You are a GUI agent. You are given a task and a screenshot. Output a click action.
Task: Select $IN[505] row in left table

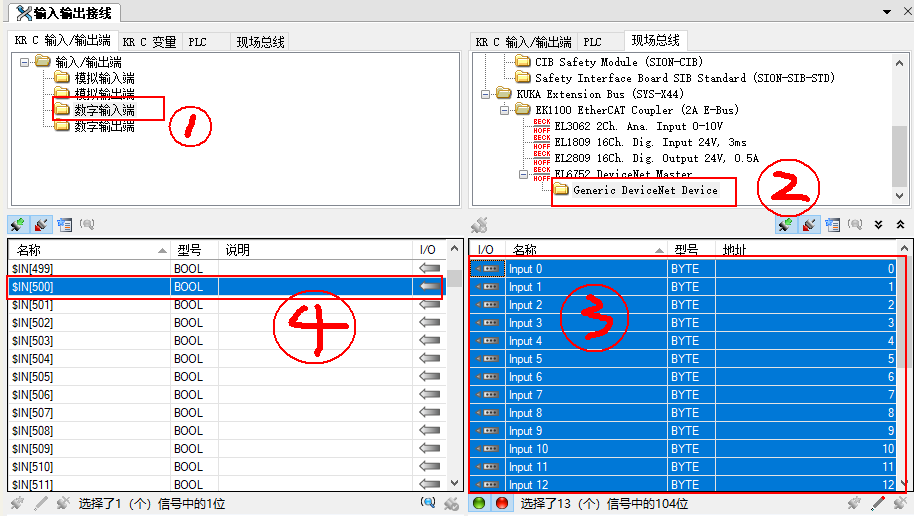pyautogui.click(x=227, y=377)
